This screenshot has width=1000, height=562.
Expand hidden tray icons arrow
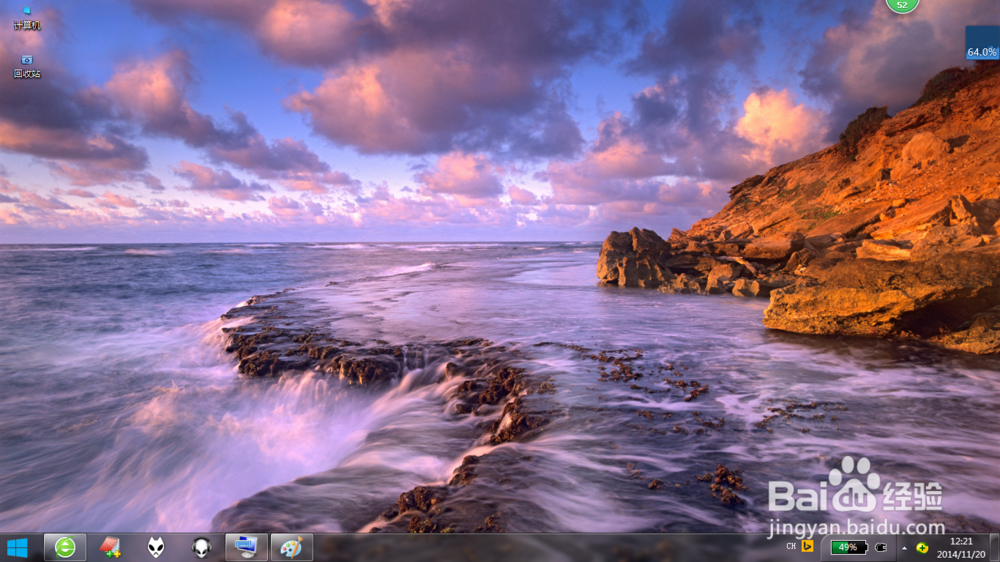pyautogui.click(x=904, y=548)
